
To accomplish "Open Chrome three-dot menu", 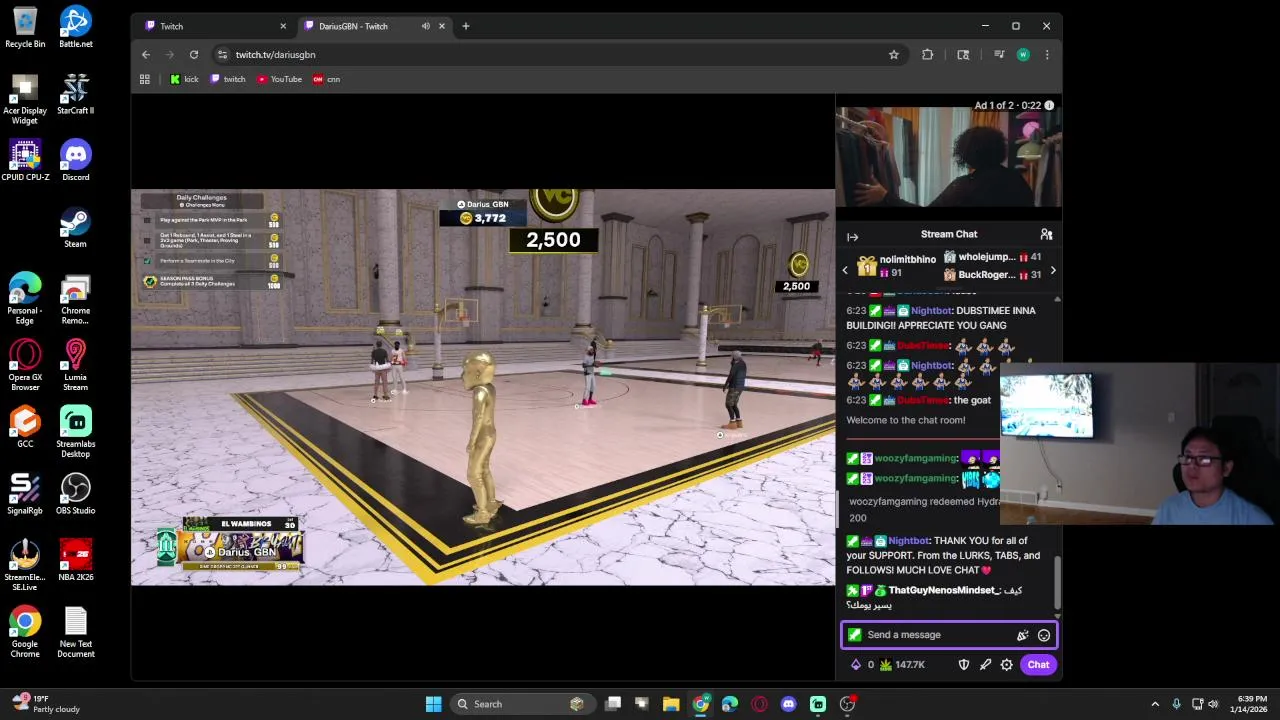I will point(1047,55).
